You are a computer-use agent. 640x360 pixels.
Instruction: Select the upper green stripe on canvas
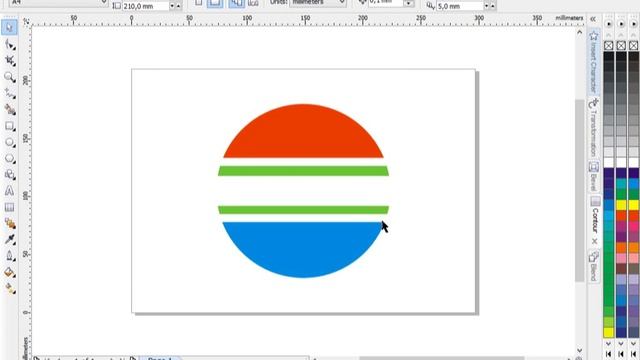tap(303, 171)
